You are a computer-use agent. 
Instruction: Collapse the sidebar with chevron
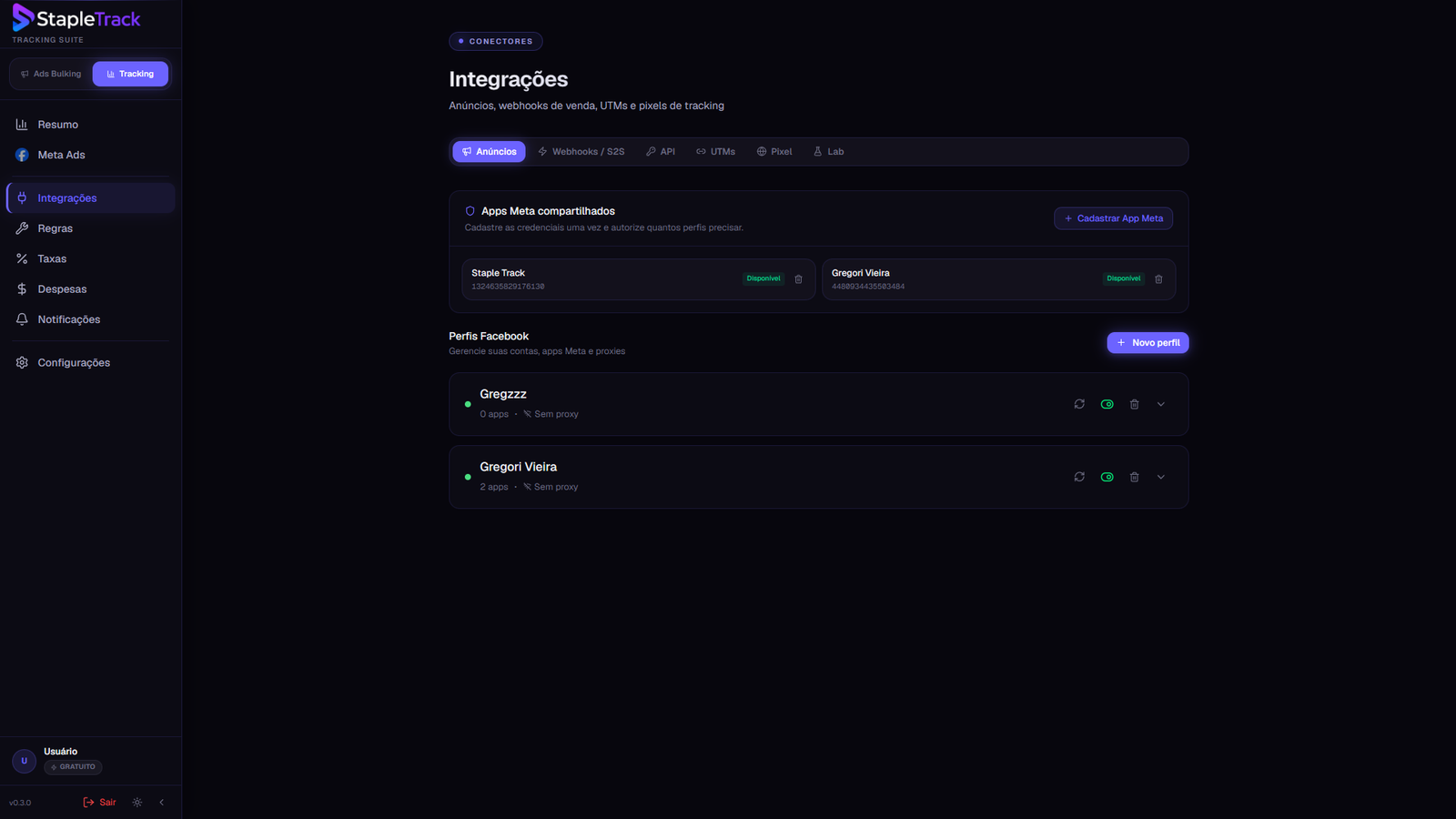[x=162, y=803]
